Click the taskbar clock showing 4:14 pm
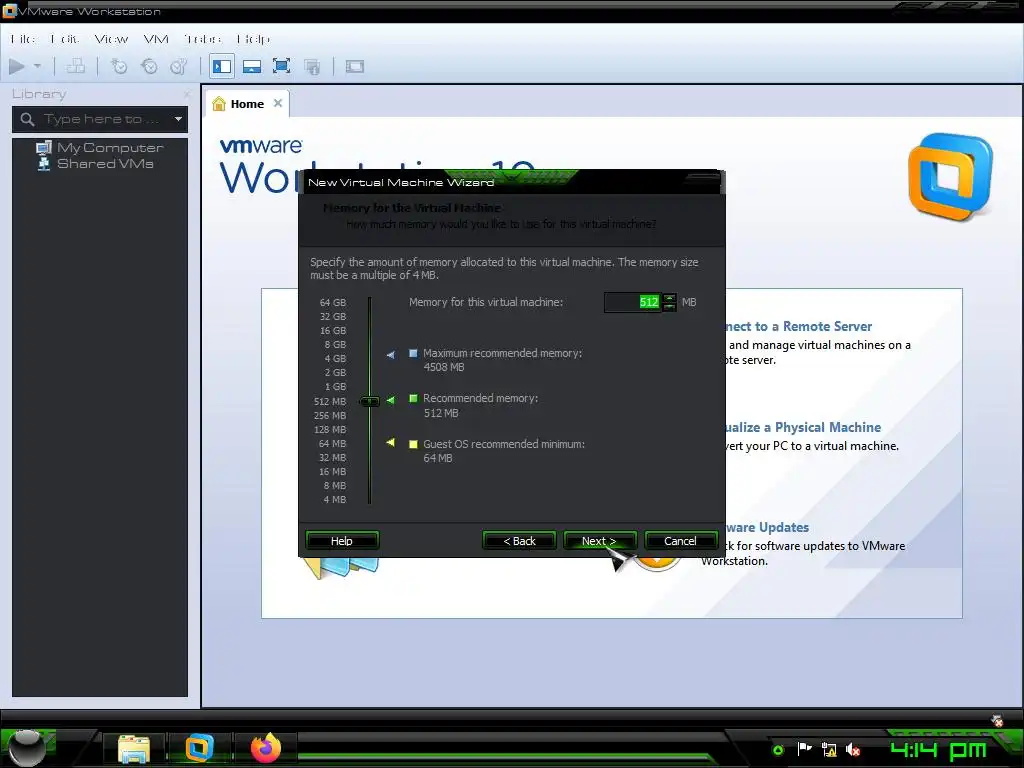Viewport: 1024px width, 768px height. (938, 750)
